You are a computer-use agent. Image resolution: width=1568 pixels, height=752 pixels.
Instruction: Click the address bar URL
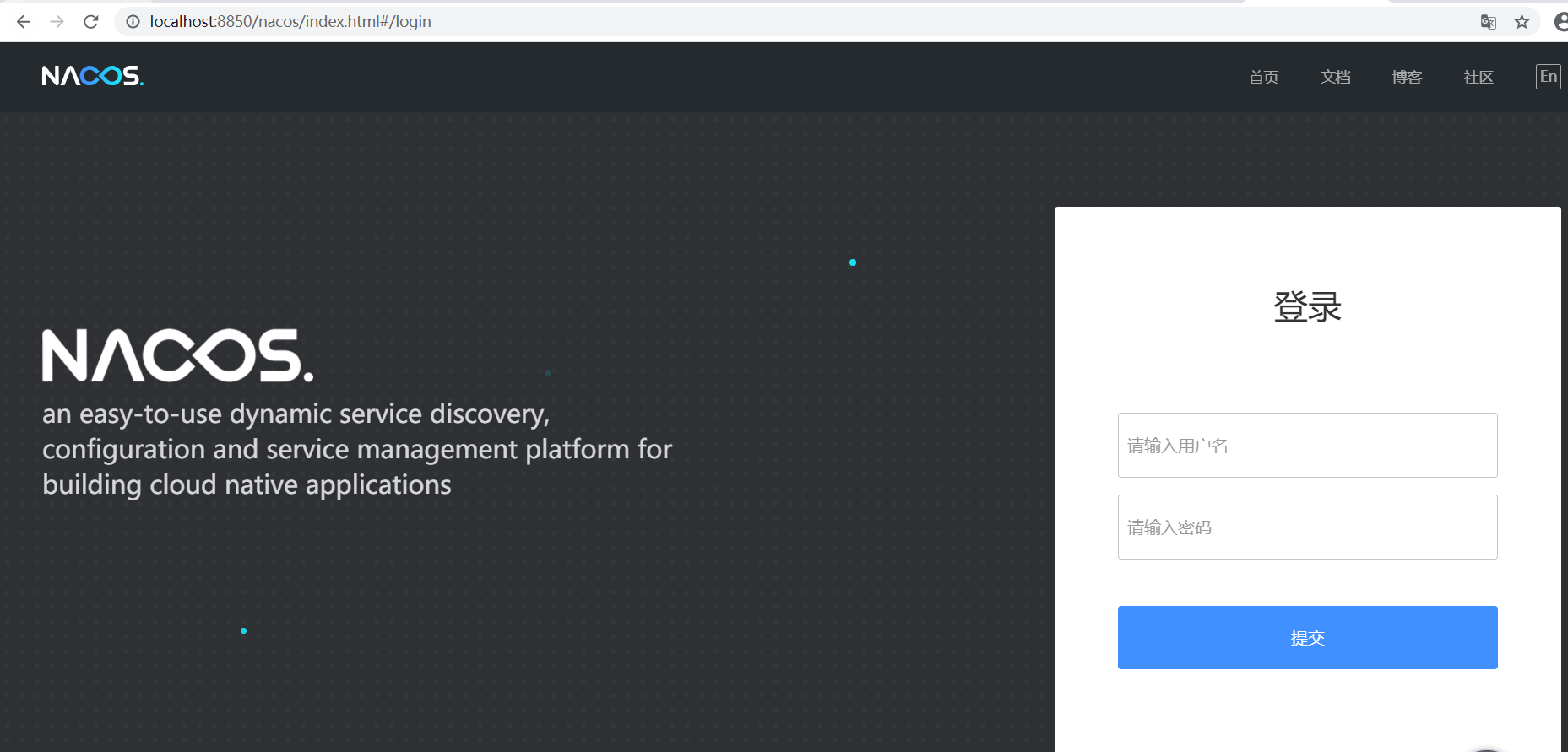(x=290, y=21)
